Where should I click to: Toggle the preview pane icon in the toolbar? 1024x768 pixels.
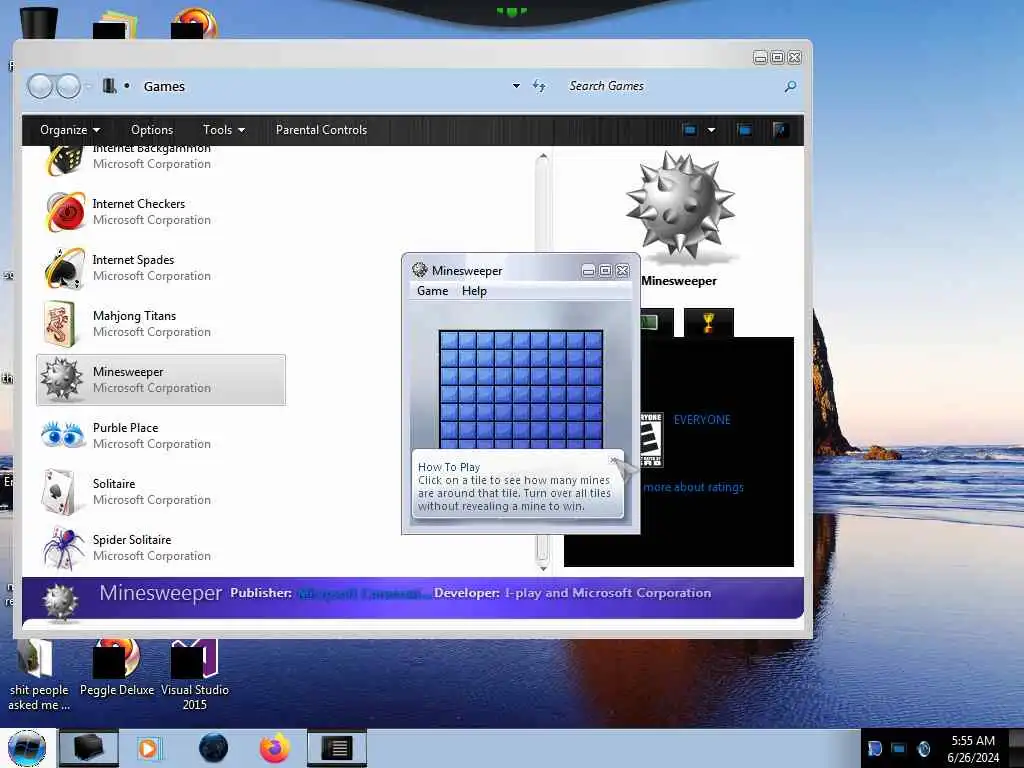click(x=744, y=129)
